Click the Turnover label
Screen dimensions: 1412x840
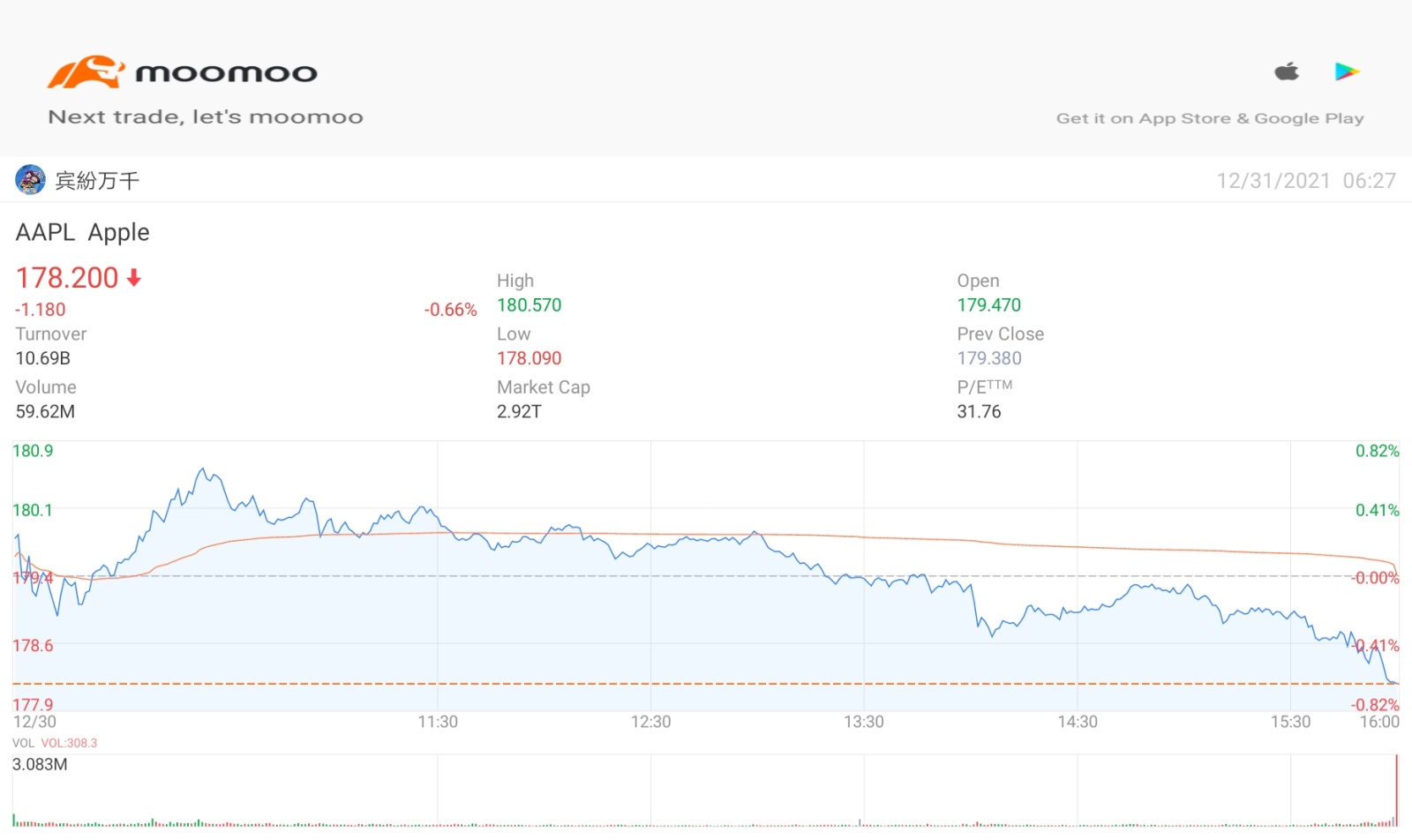coord(51,334)
